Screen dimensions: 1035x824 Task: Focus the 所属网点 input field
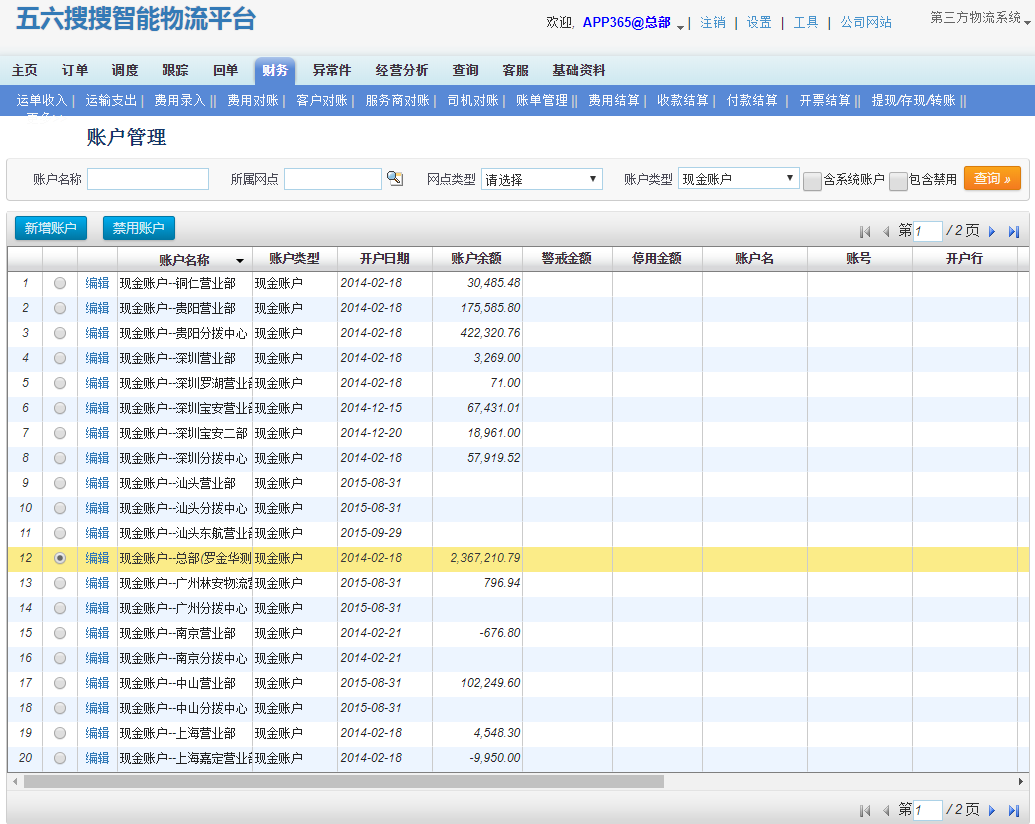point(333,179)
